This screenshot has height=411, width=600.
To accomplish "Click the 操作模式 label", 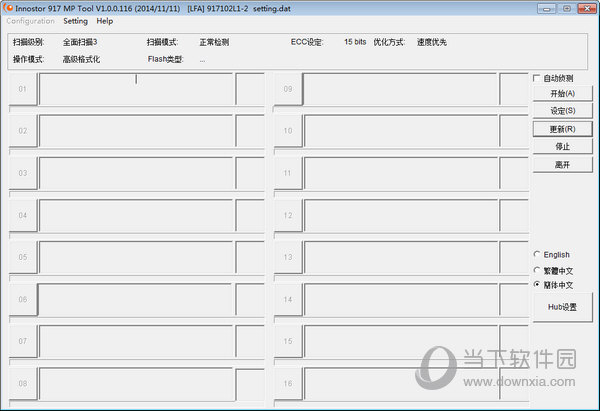I will point(28,59).
